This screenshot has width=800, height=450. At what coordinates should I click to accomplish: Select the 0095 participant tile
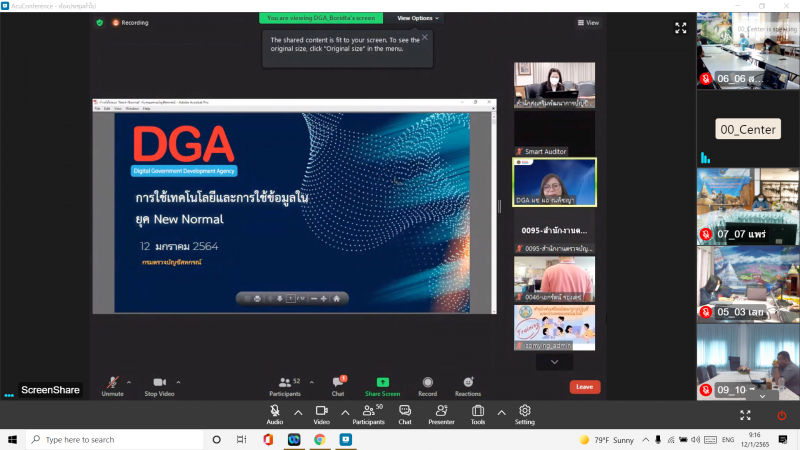[554, 231]
